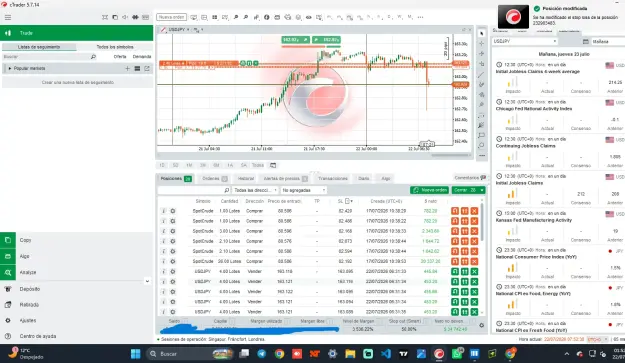Toggle the sound speaker icon

[x=125, y=17]
